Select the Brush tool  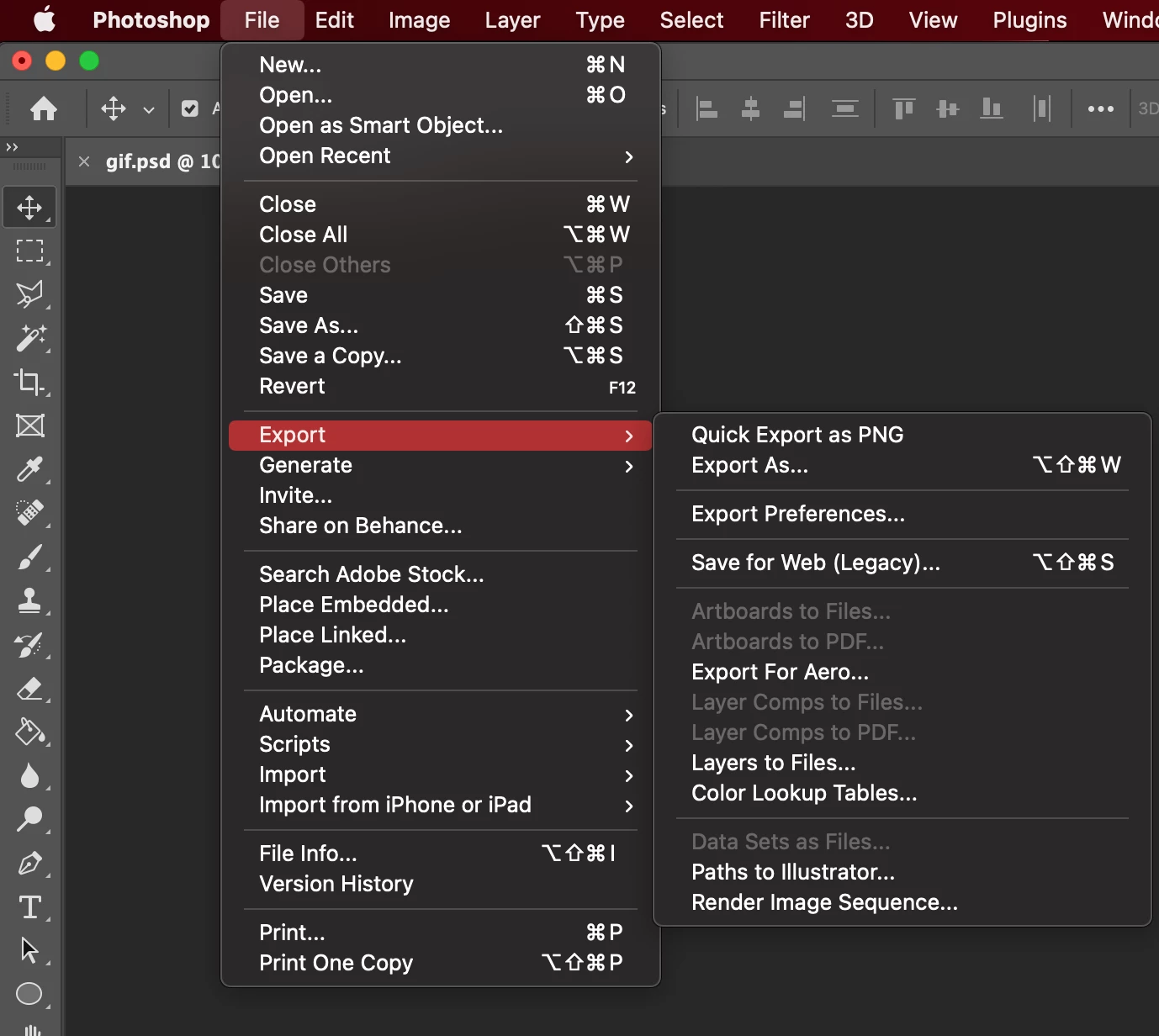coord(29,557)
